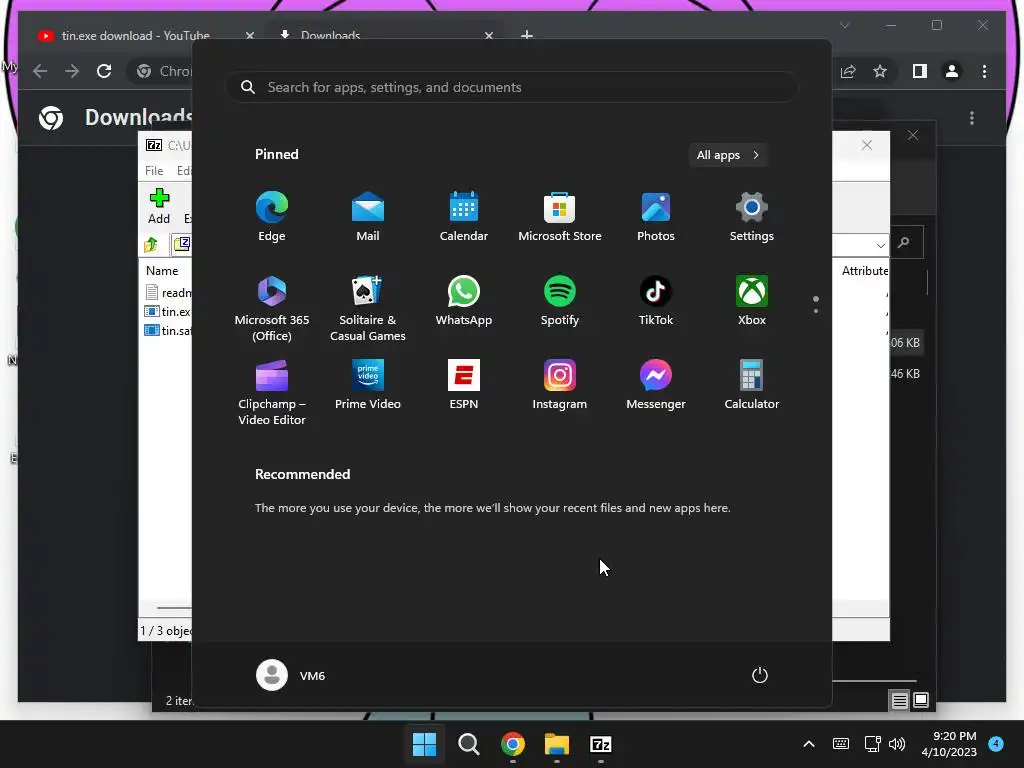Open the File menu in 7-Zip

tap(154, 170)
